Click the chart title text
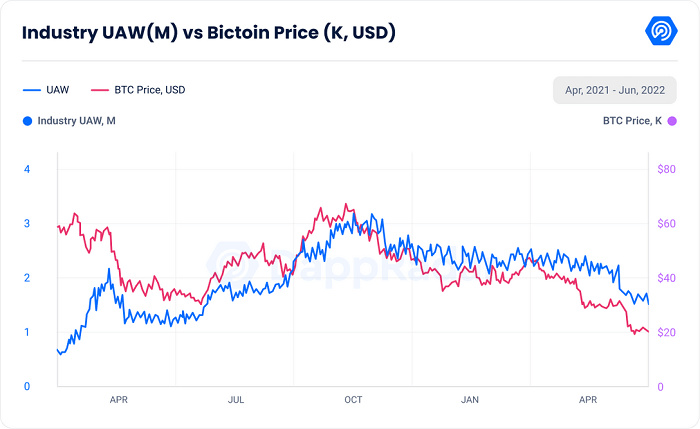The image size is (700, 429). point(209,33)
